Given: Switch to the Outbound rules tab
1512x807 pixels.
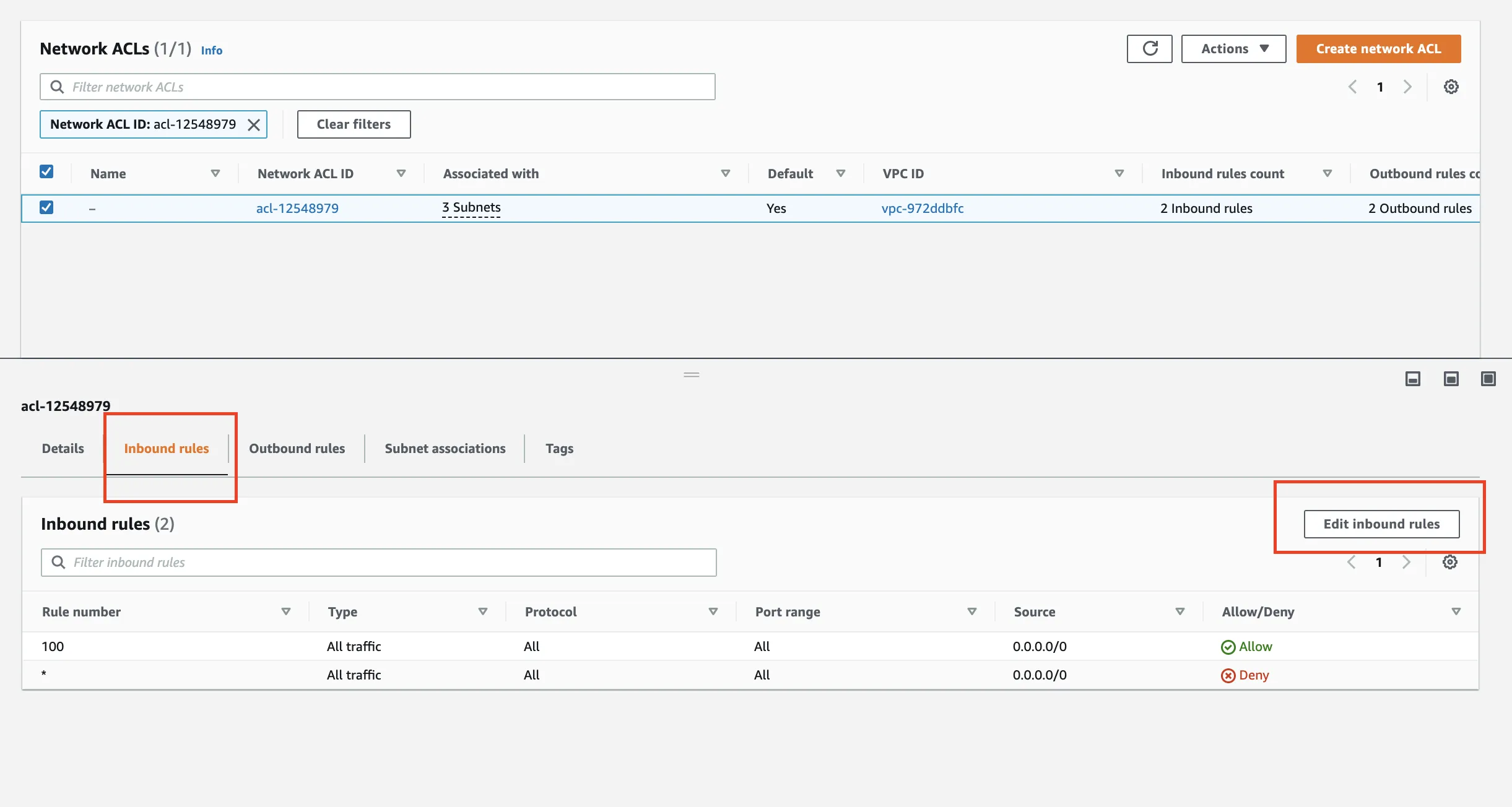Looking at the screenshot, I should click(297, 449).
